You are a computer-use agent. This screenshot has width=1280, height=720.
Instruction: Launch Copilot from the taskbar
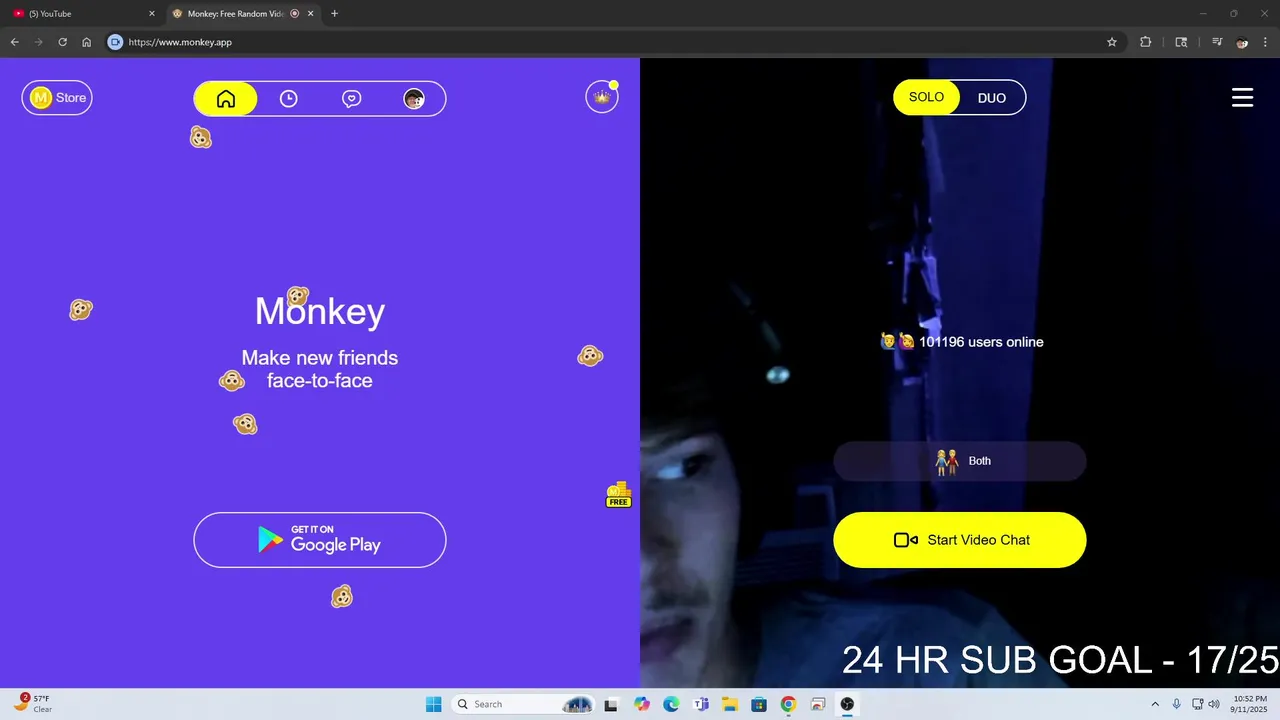(641, 704)
